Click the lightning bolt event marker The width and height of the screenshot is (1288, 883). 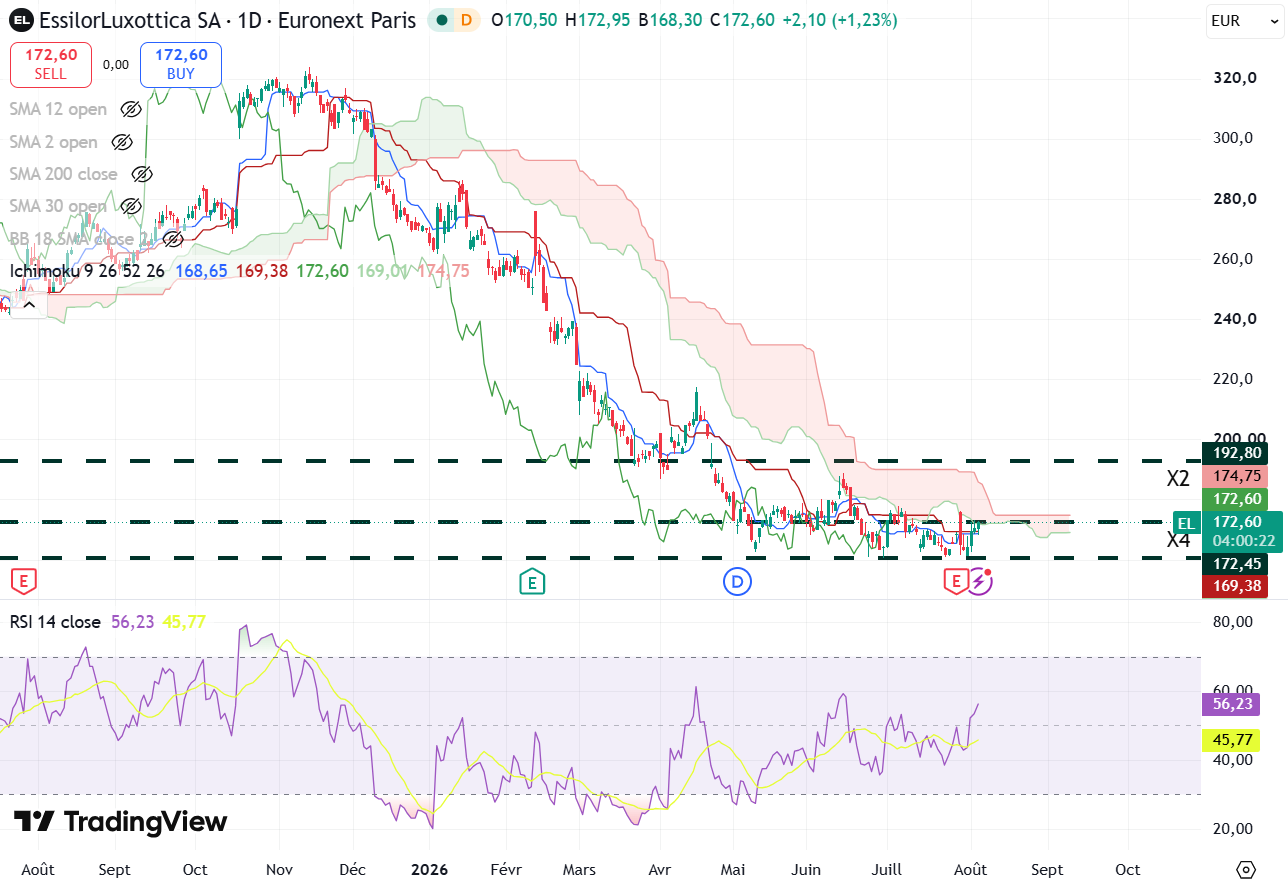tap(980, 581)
